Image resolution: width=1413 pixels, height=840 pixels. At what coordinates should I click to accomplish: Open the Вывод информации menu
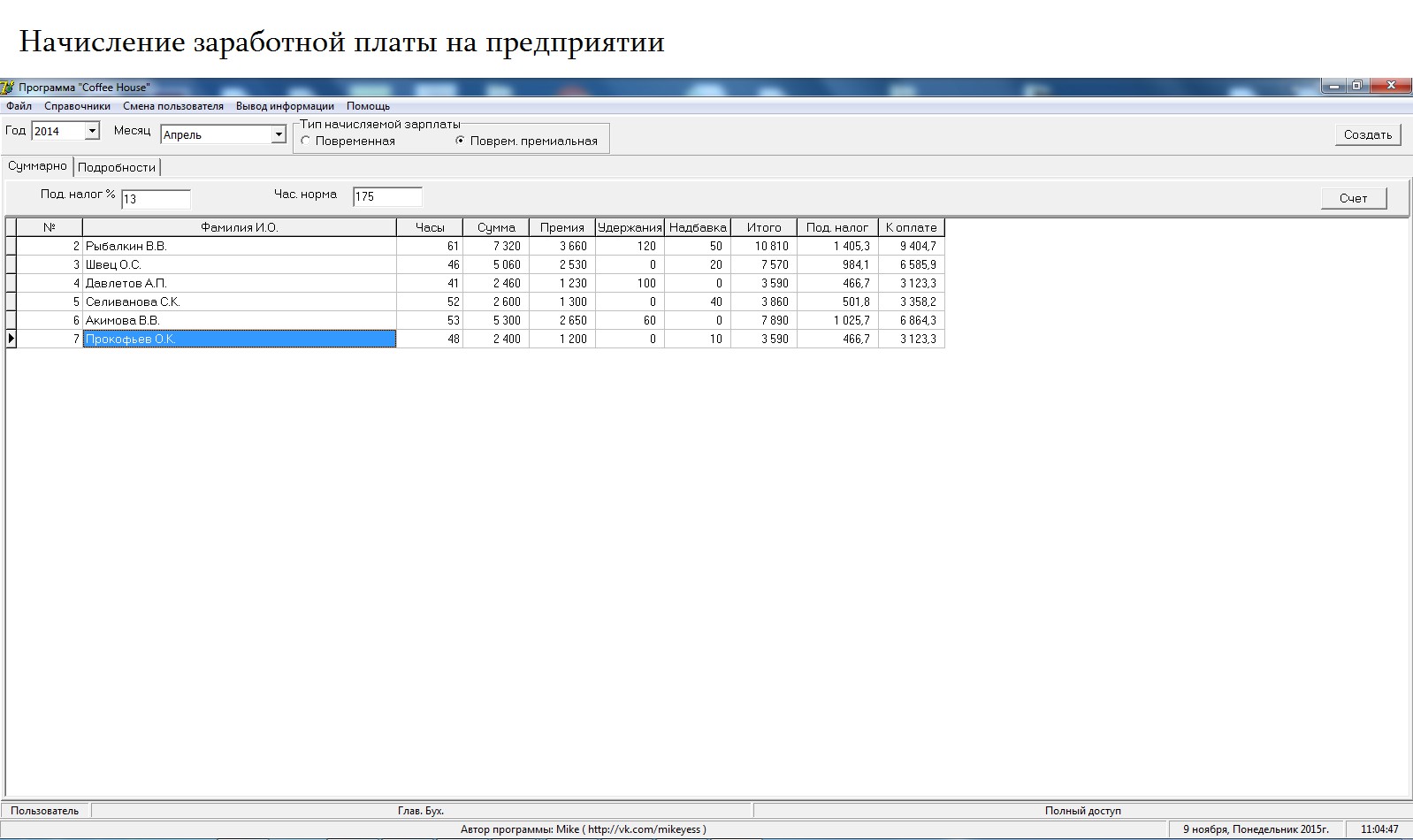[285, 106]
